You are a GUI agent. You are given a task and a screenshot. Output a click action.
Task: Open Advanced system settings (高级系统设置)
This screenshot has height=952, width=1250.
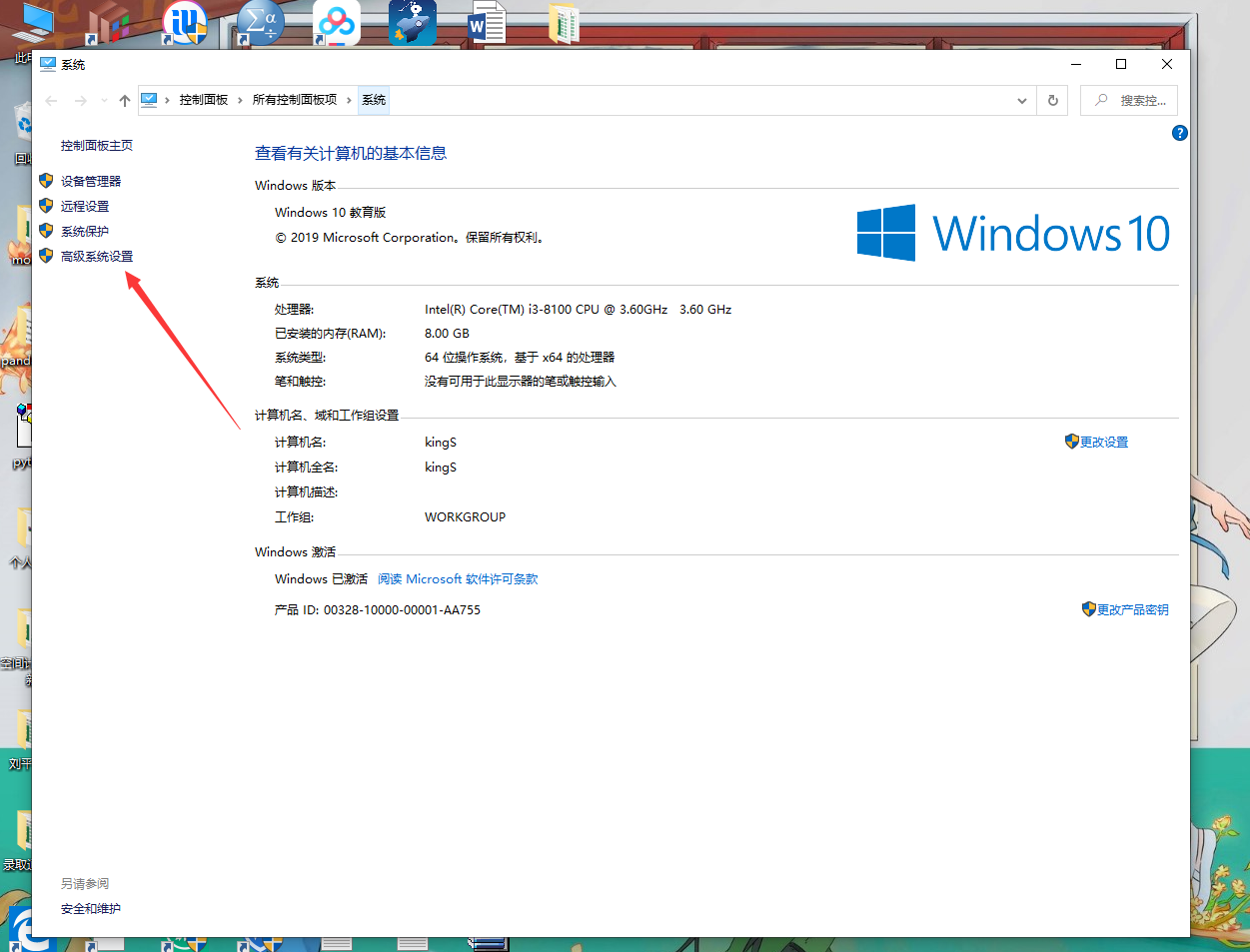pyautogui.click(x=97, y=257)
